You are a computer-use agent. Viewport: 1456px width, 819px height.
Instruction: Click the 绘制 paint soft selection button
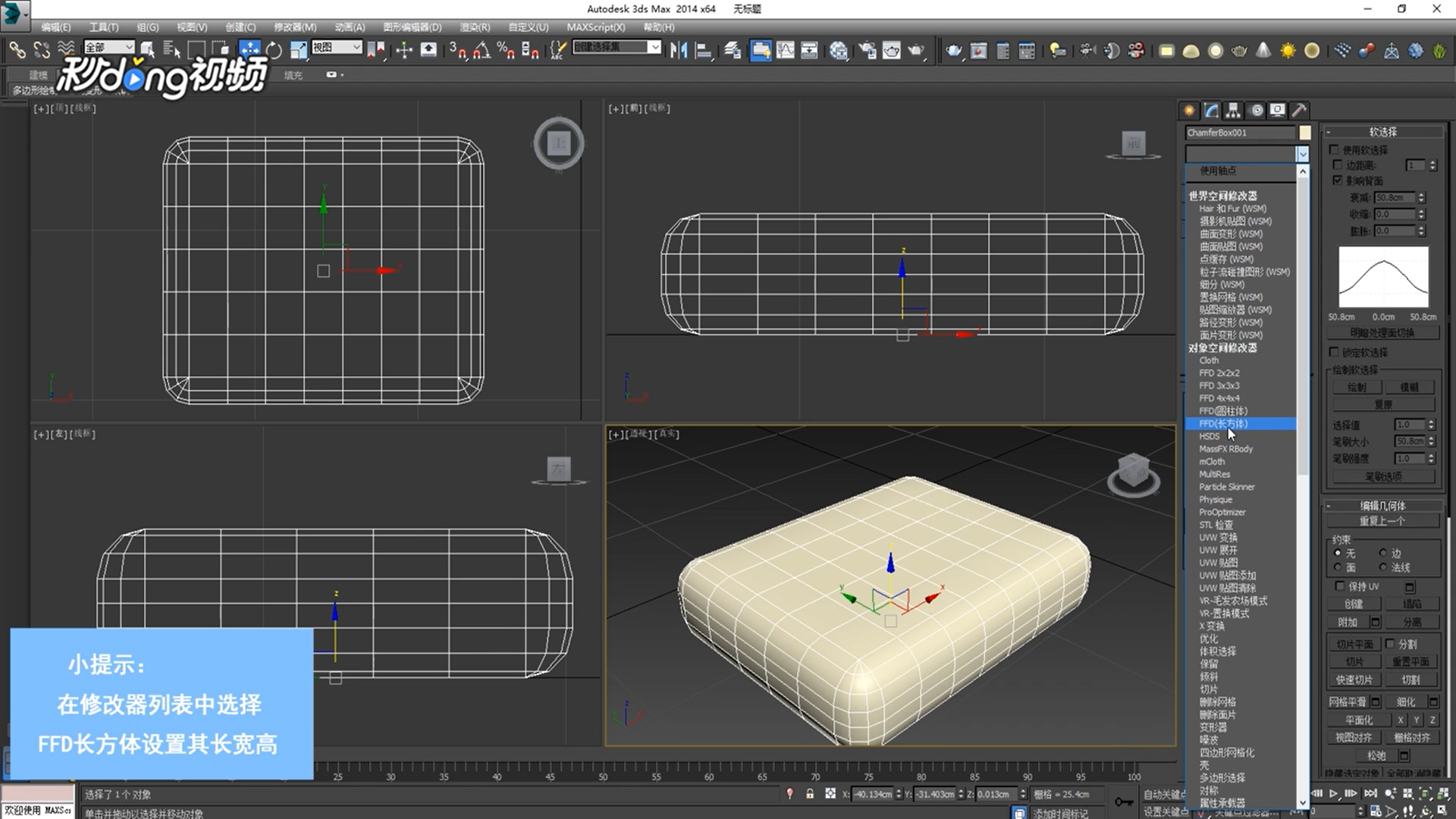(1357, 388)
